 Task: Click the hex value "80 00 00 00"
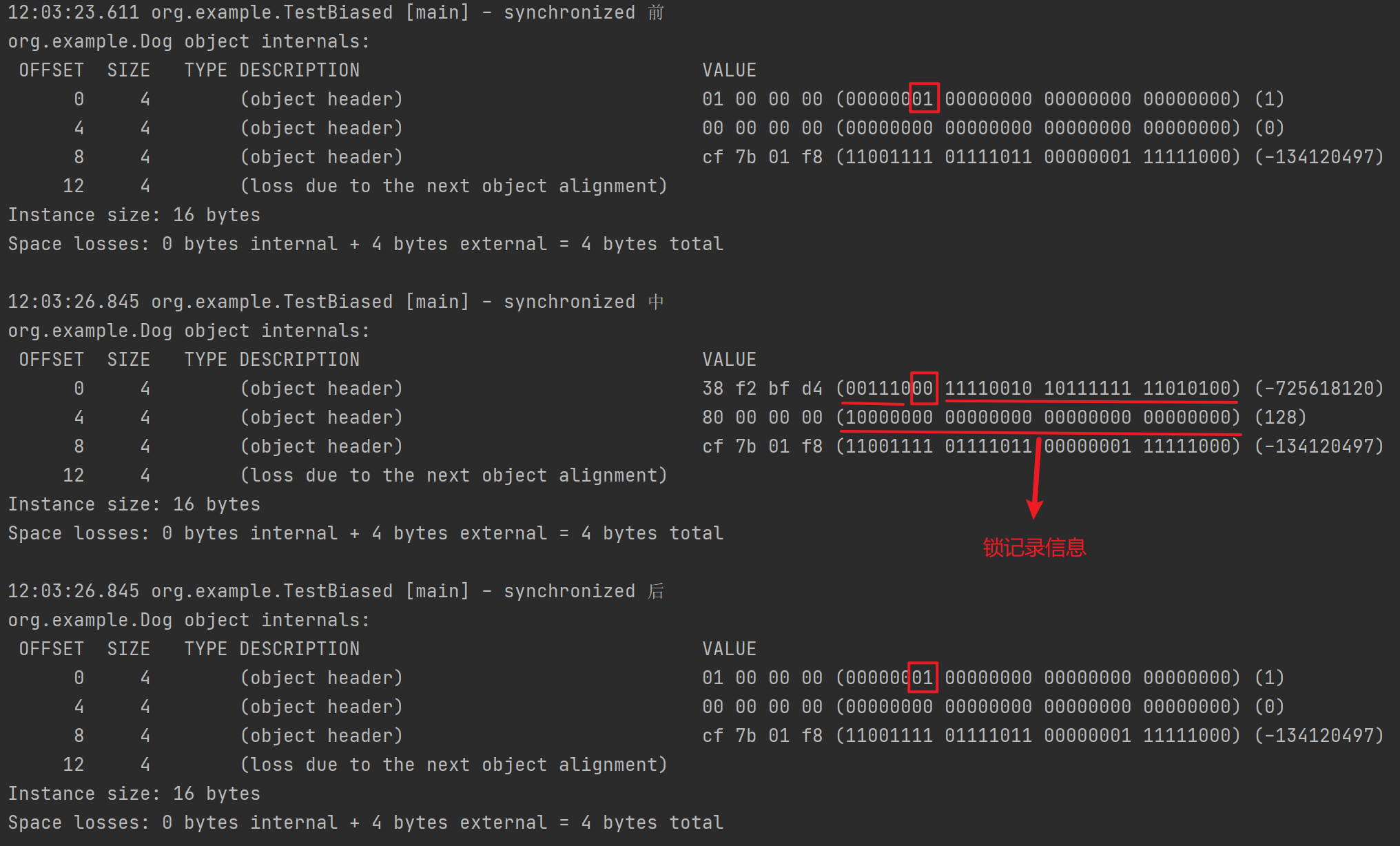click(x=762, y=417)
